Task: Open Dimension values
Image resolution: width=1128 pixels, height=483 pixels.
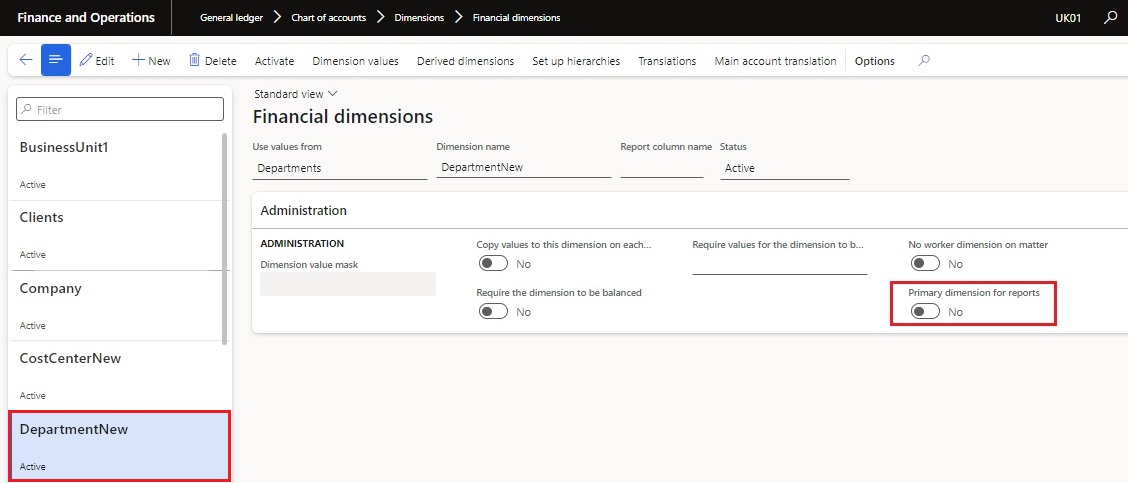Action: 355,61
